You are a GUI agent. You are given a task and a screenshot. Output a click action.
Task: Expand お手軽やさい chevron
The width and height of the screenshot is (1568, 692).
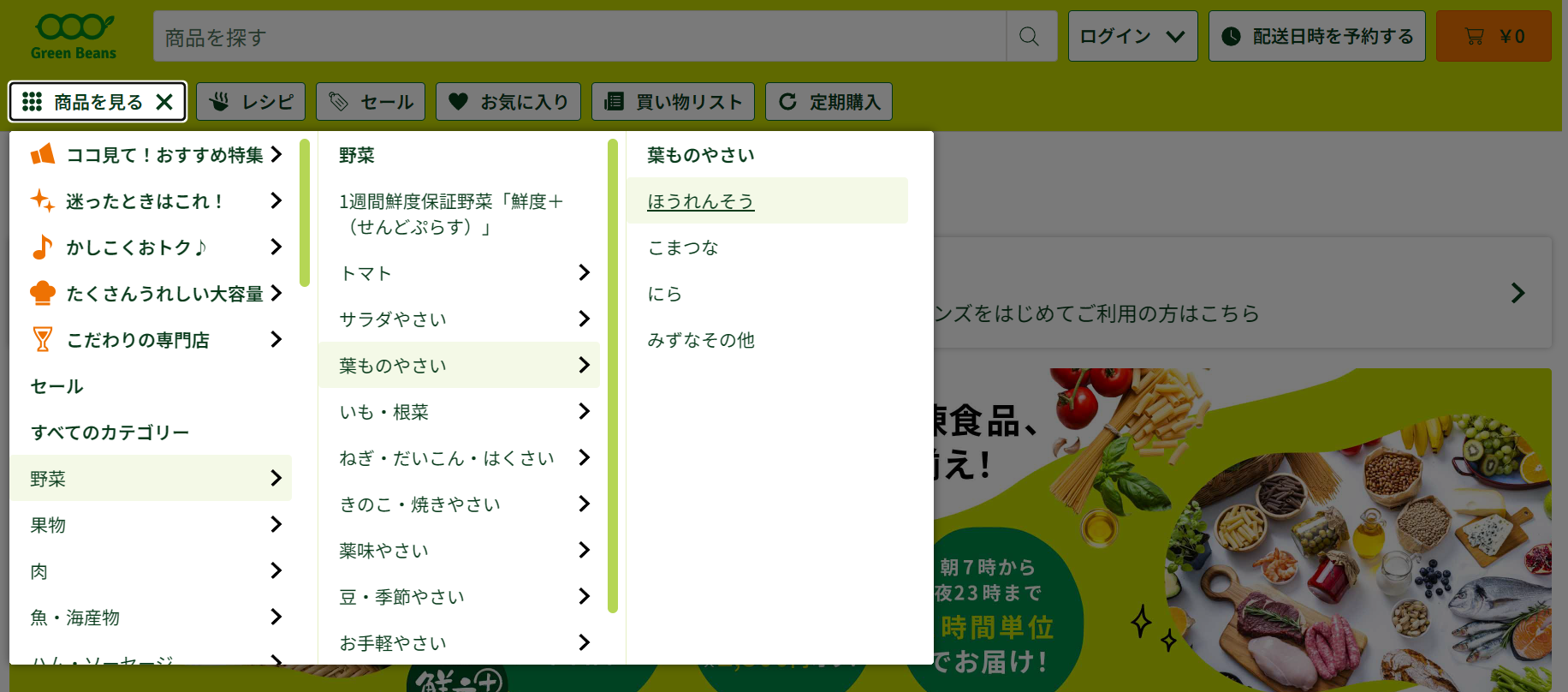(584, 642)
